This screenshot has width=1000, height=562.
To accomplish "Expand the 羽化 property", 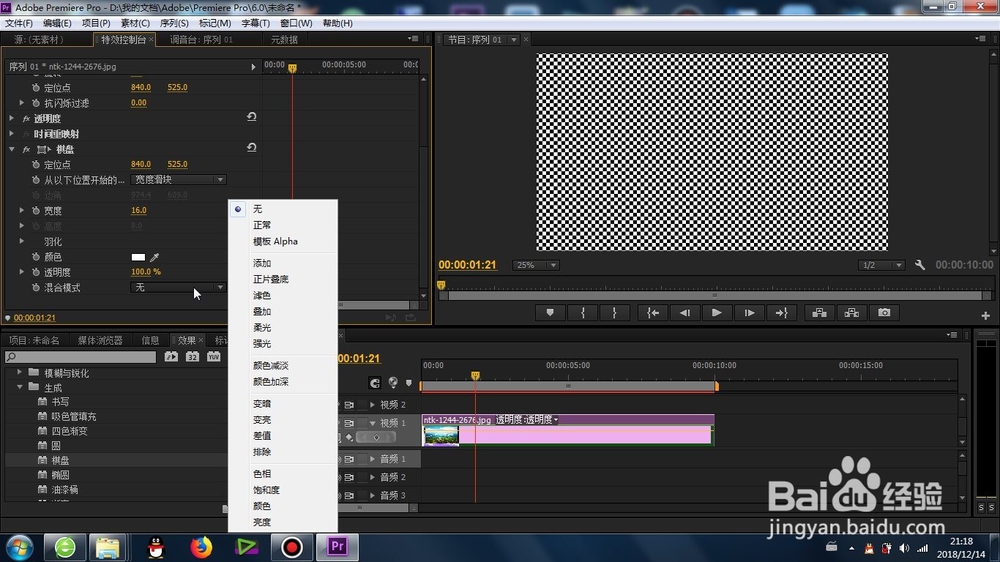I will pyautogui.click(x=22, y=241).
